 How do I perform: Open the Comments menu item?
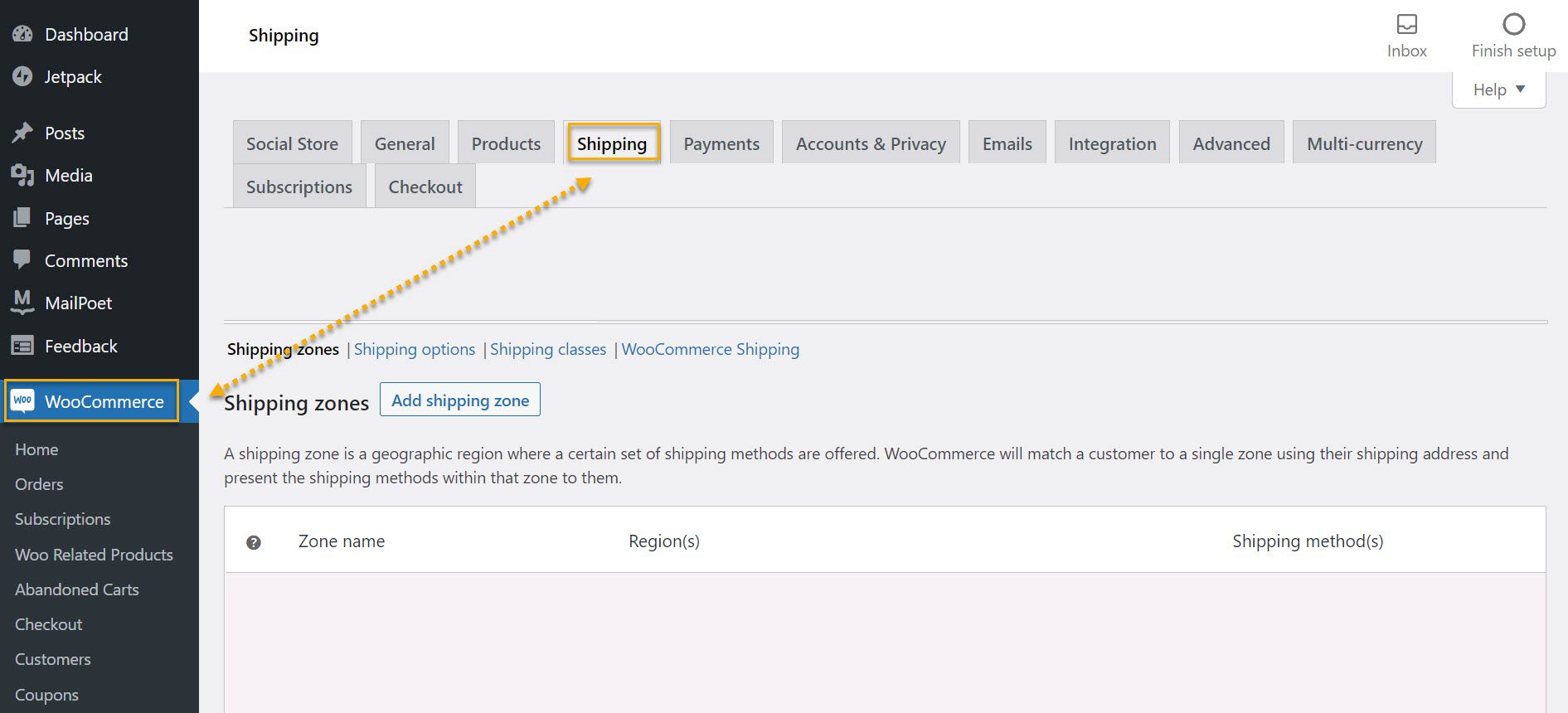(86, 260)
